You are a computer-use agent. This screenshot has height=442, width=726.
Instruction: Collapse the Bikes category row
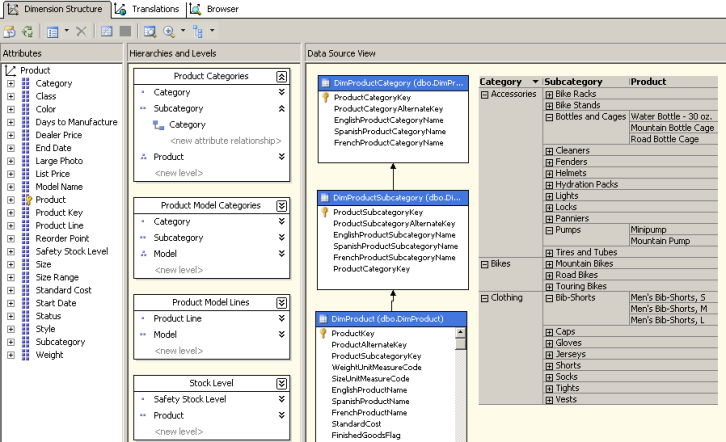[x=485, y=264]
